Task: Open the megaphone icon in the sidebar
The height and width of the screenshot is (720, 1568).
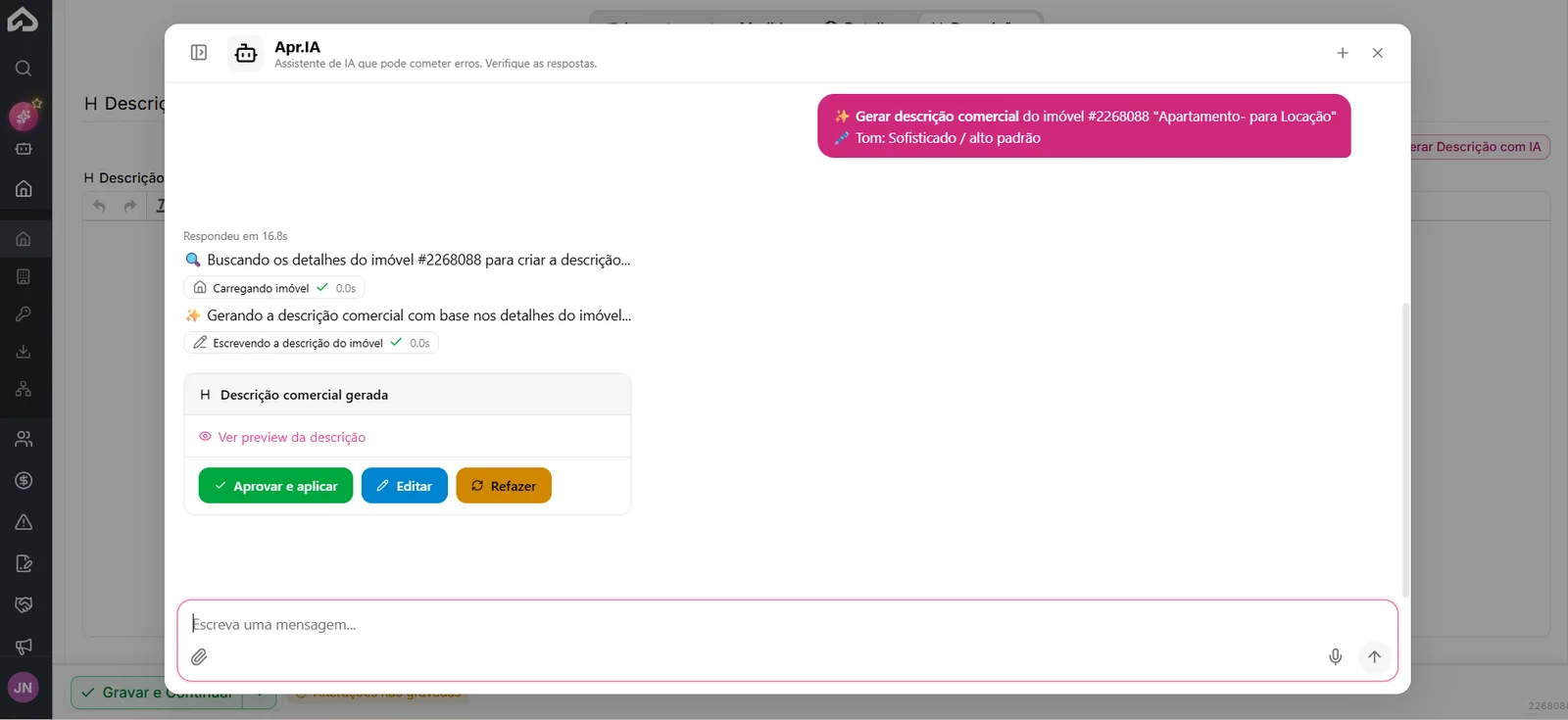Action: (24, 646)
